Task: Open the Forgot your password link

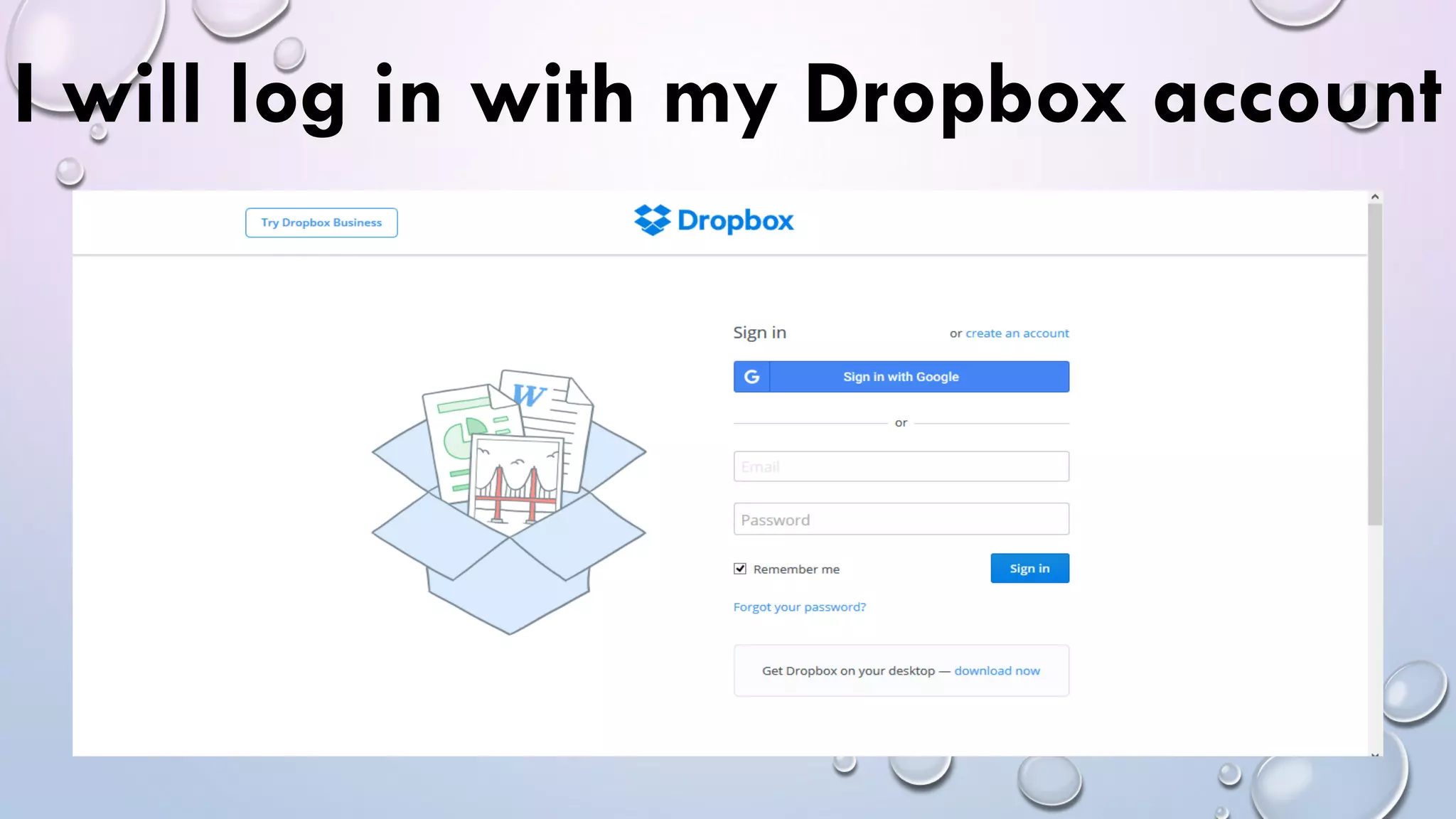Action: [x=800, y=607]
